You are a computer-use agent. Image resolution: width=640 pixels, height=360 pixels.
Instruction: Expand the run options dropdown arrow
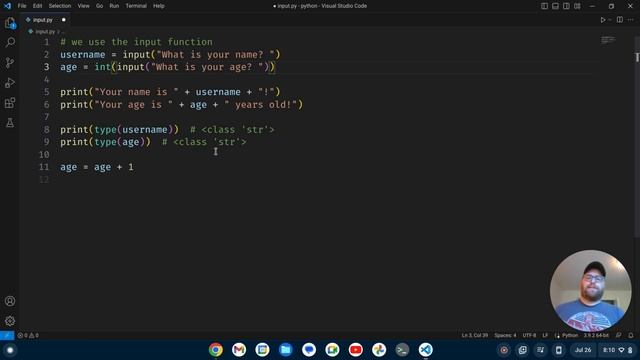610,20
